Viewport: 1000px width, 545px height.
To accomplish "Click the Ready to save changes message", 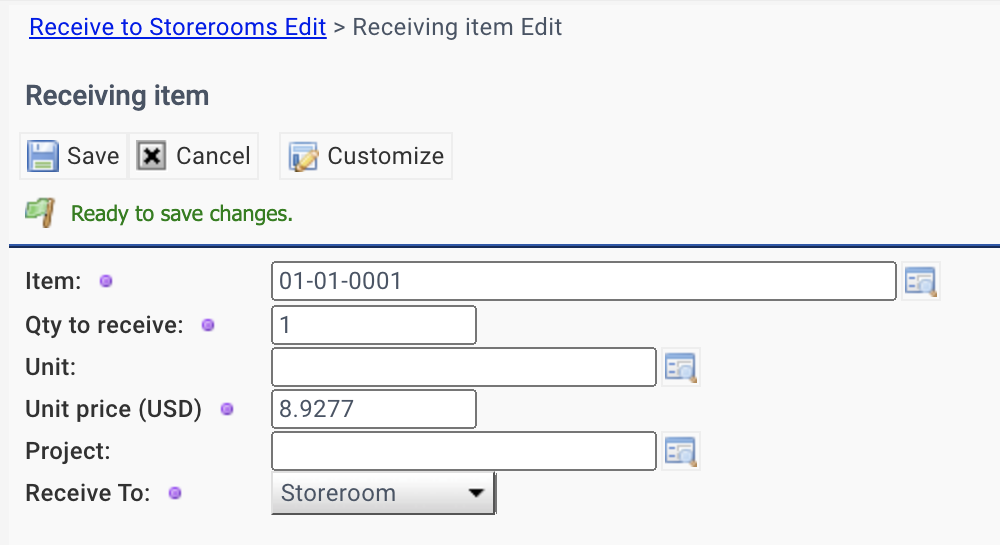I will [182, 214].
